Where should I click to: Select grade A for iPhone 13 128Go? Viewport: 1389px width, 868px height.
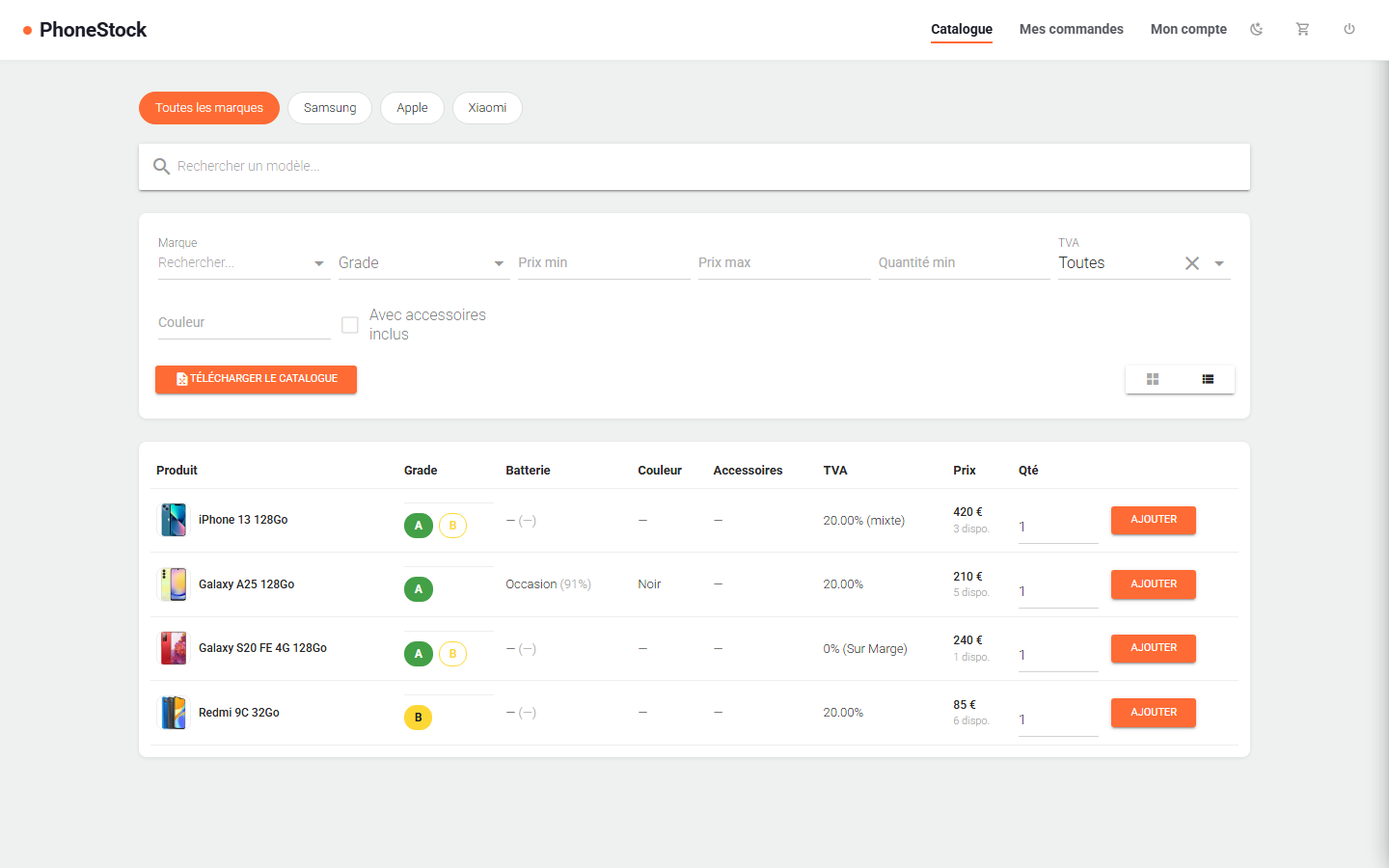419,526
